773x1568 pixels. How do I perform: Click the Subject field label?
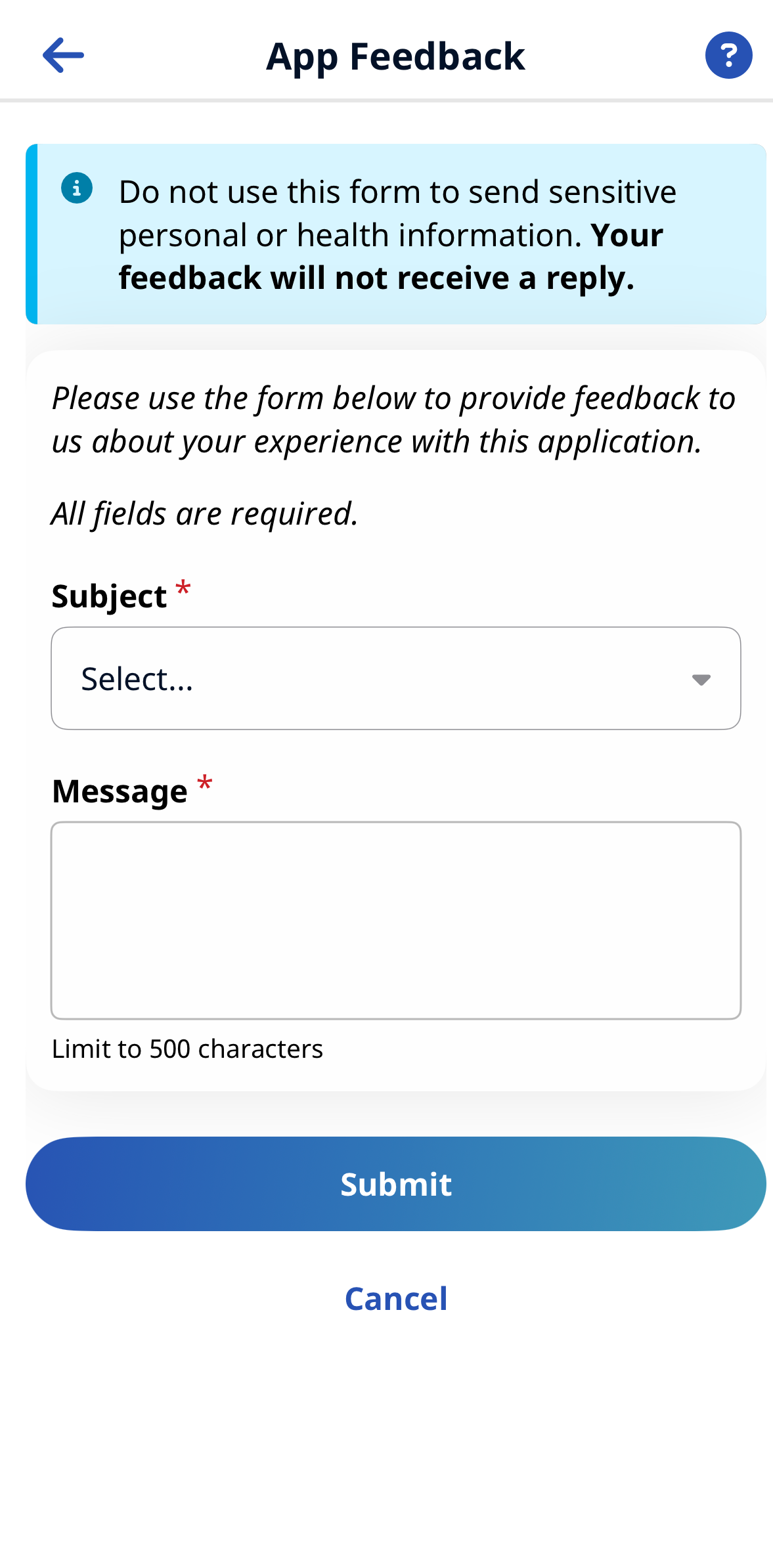tap(109, 596)
